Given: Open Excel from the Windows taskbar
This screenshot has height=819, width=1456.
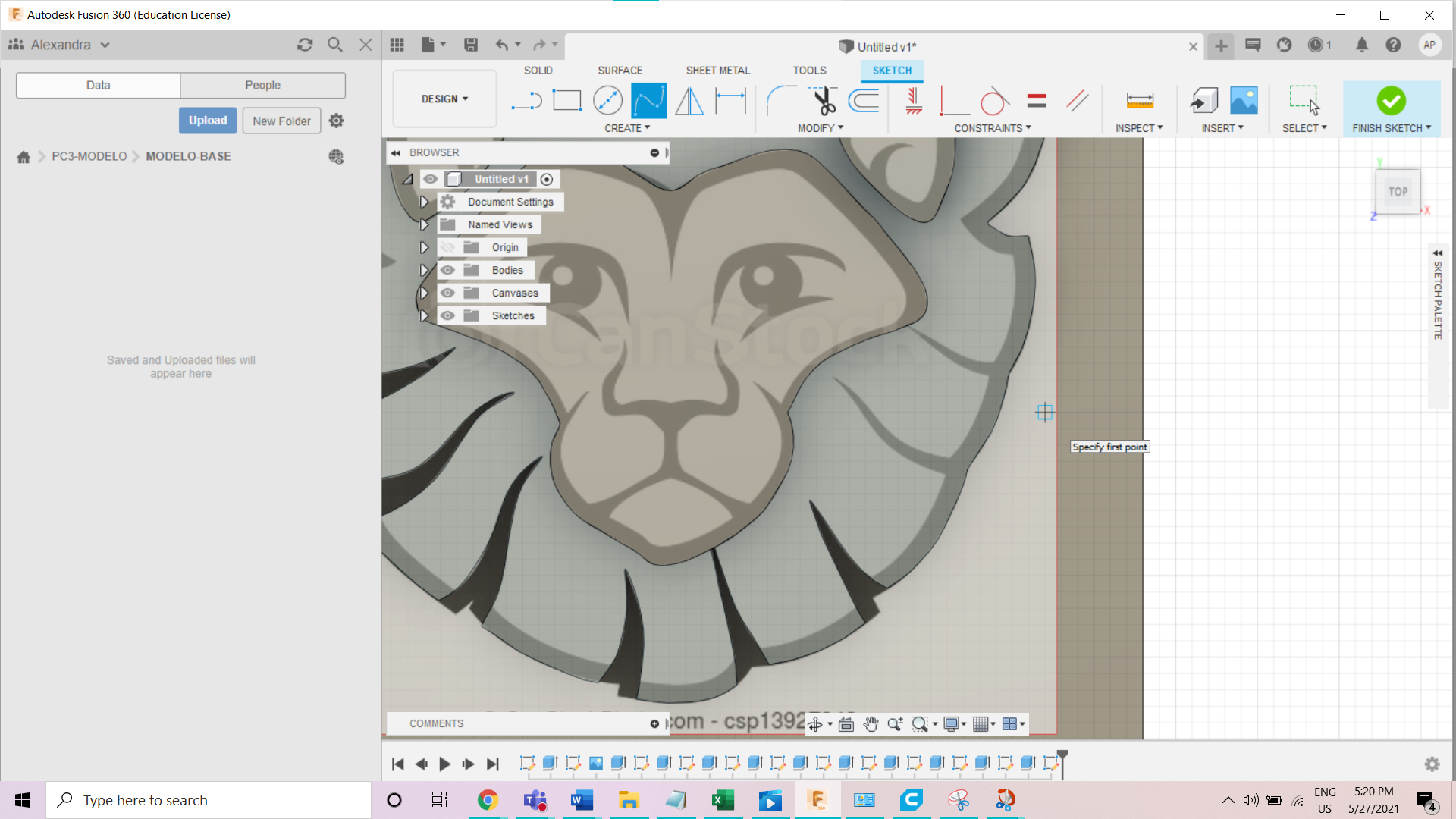Looking at the screenshot, I should pos(723,800).
